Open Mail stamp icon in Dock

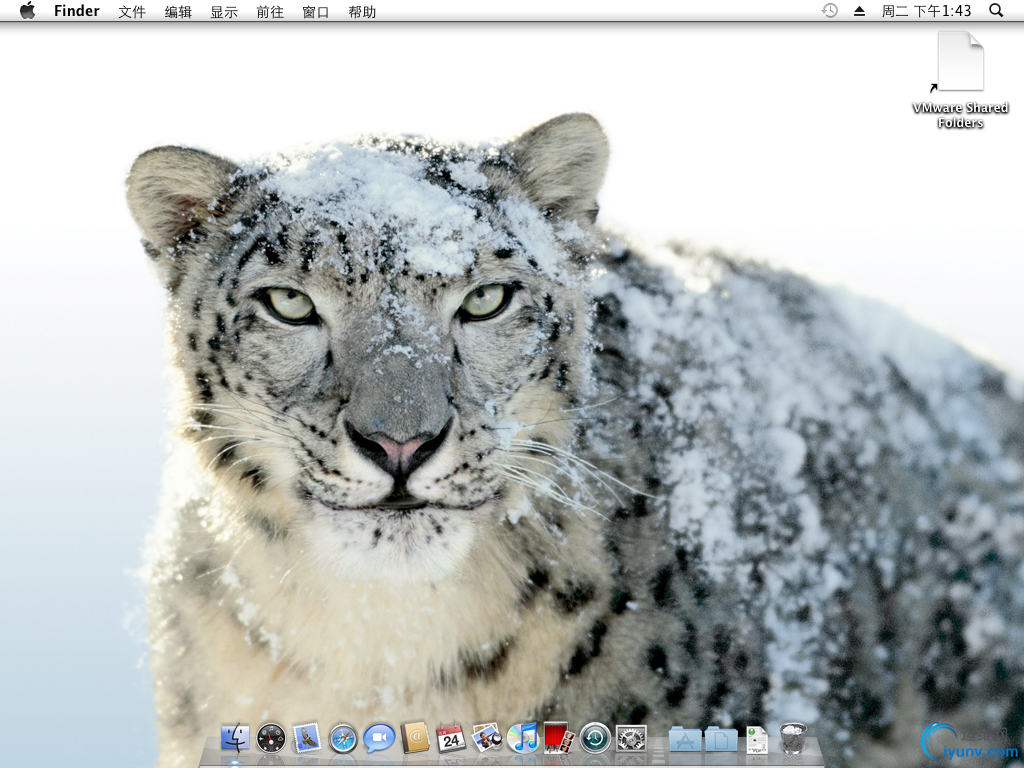coord(306,739)
